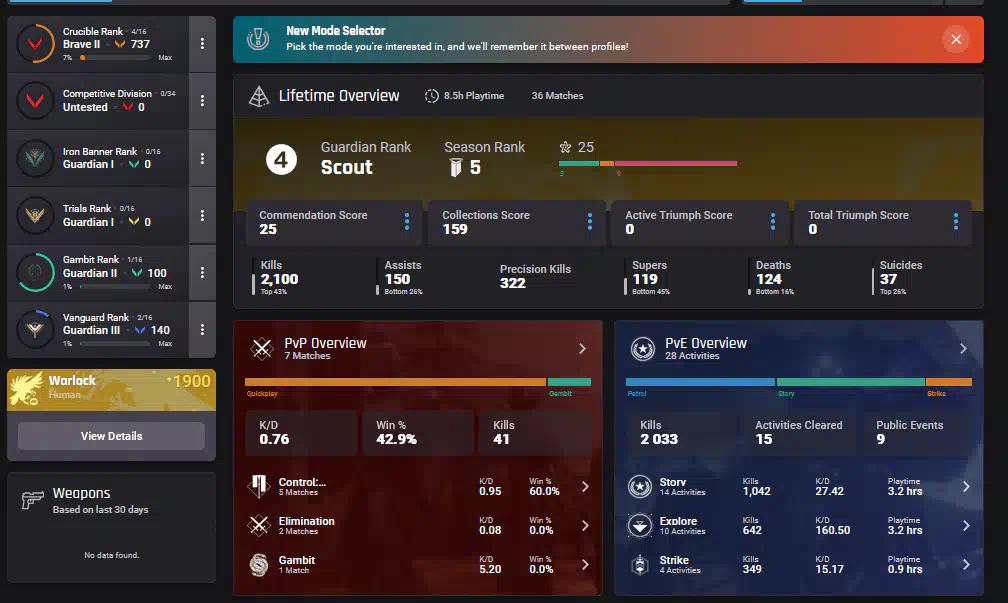Click the Assists stat value 150
The image size is (1008, 603).
pyautogui.click(x=397, y=279)
